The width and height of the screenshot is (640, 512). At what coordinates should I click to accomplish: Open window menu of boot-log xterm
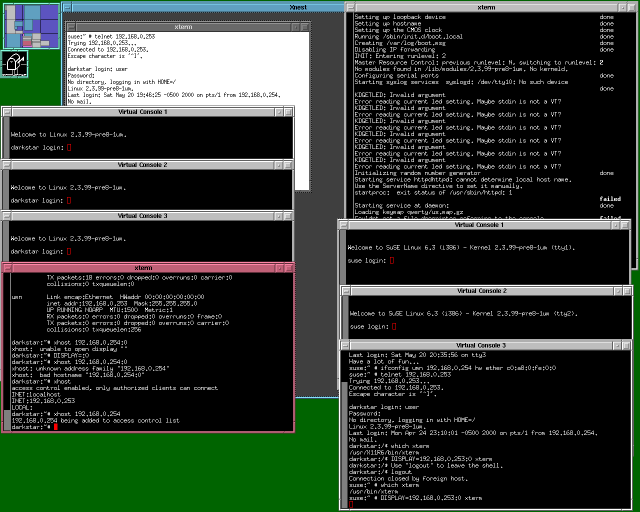pos(351,7)
